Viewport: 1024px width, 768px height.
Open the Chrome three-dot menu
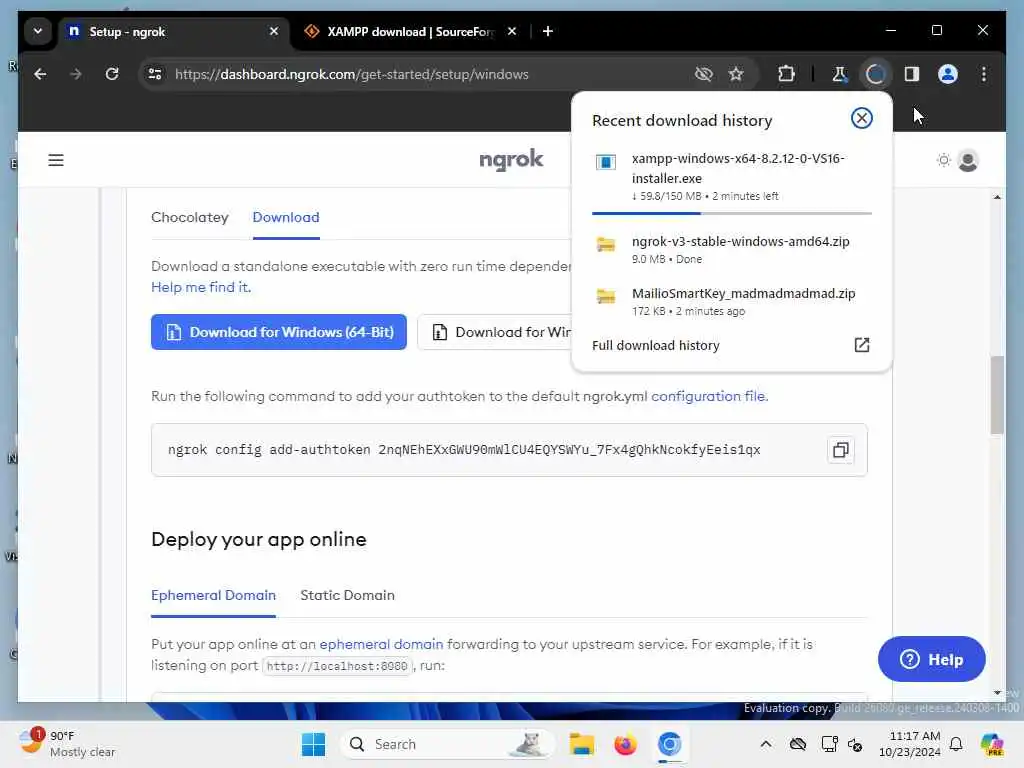pyautogui.click(x=984, y=74)
